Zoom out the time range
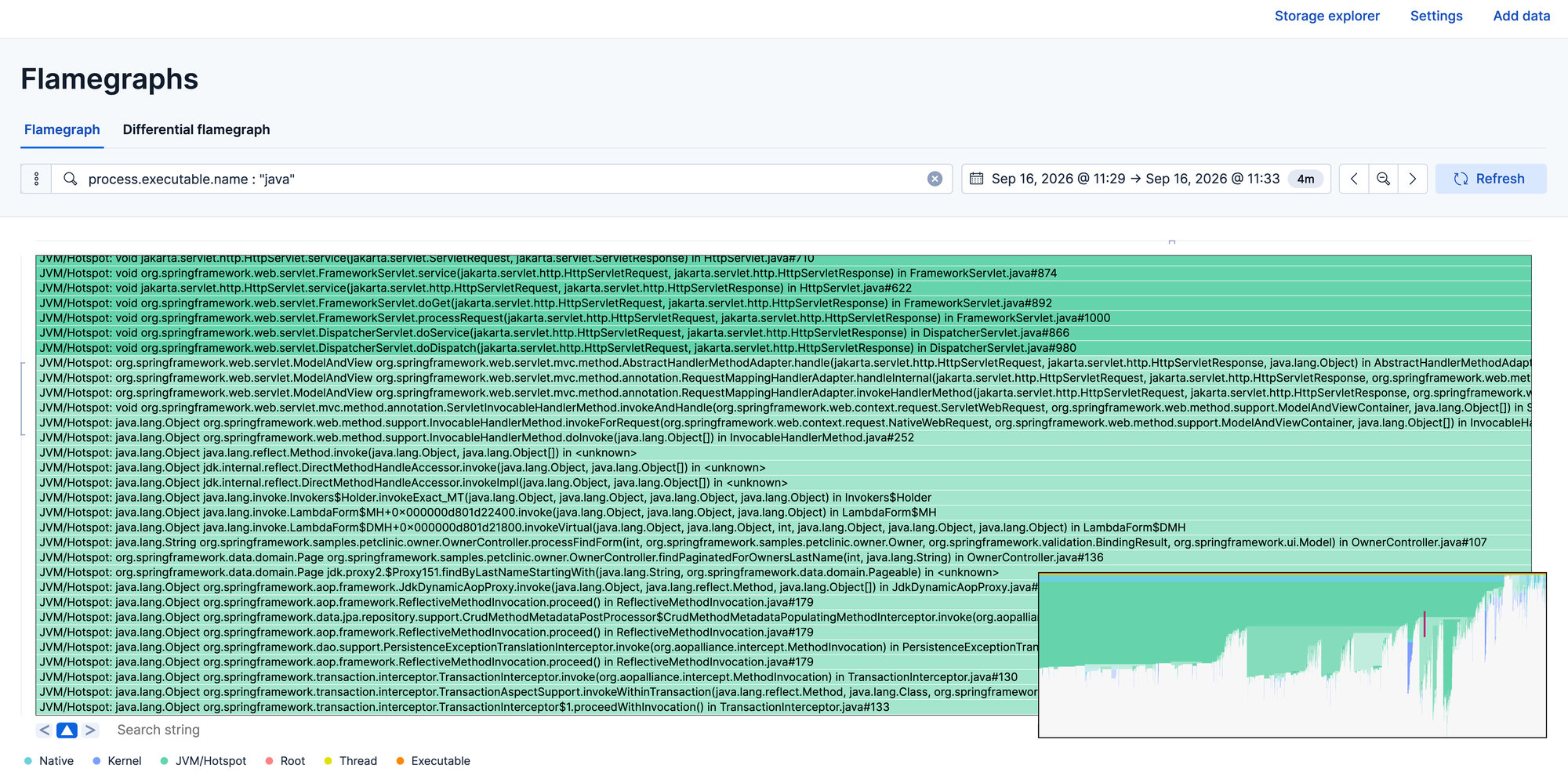This screenshot has height=783, width=1568. point(1383,179)
